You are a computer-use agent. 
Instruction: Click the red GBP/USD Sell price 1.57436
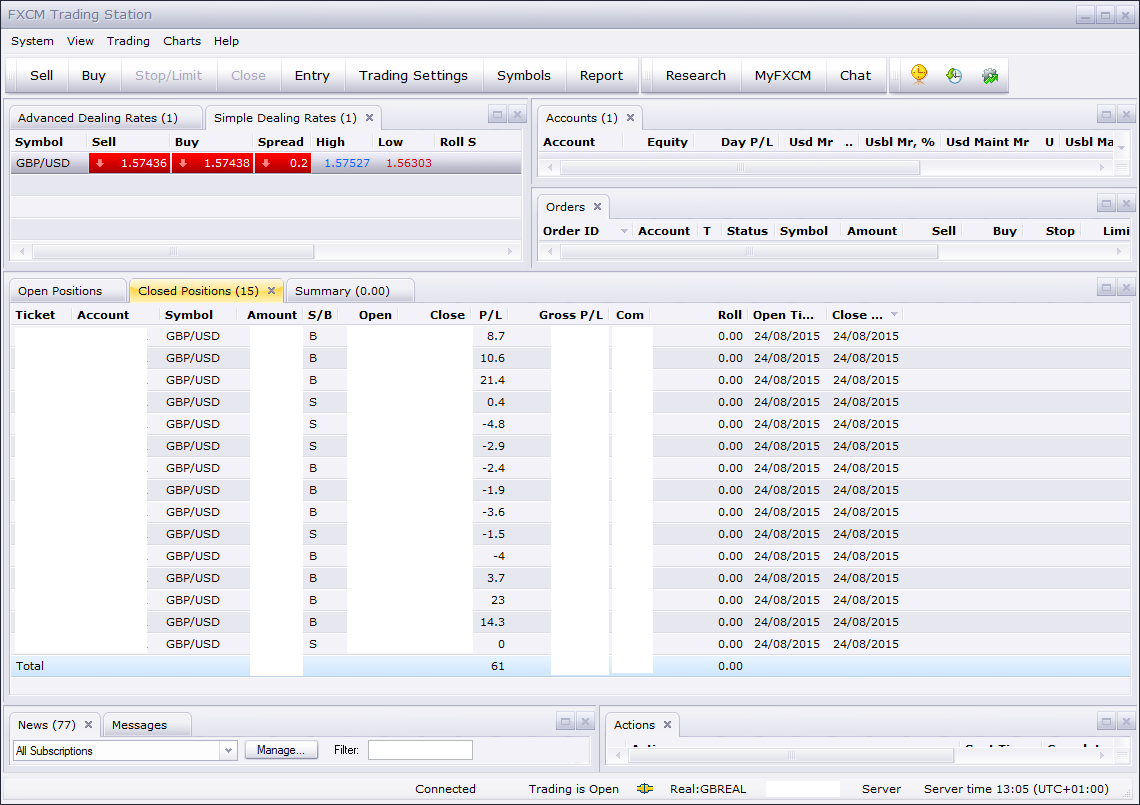pos(129,163)
